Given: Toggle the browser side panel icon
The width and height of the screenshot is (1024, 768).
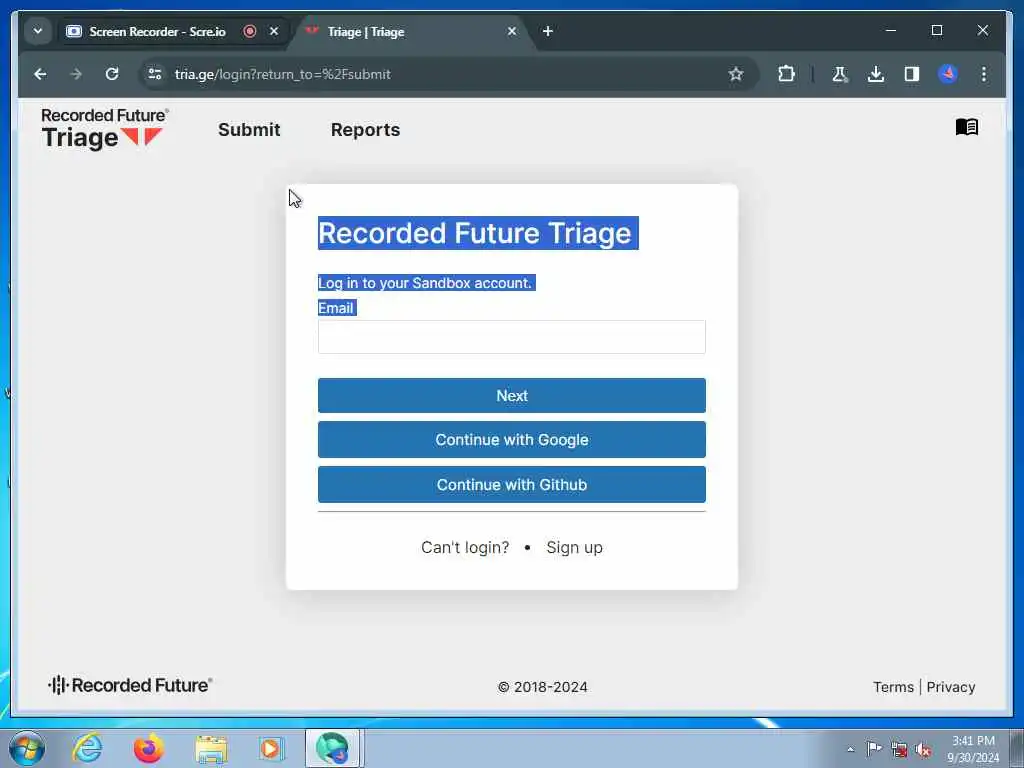Looking at the screenshot, I should [912, 74].
